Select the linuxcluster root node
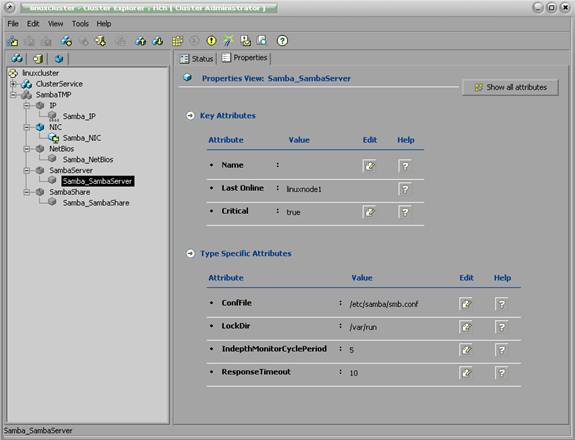The height and width of the screenshot is (440, 575). [40, 73]
